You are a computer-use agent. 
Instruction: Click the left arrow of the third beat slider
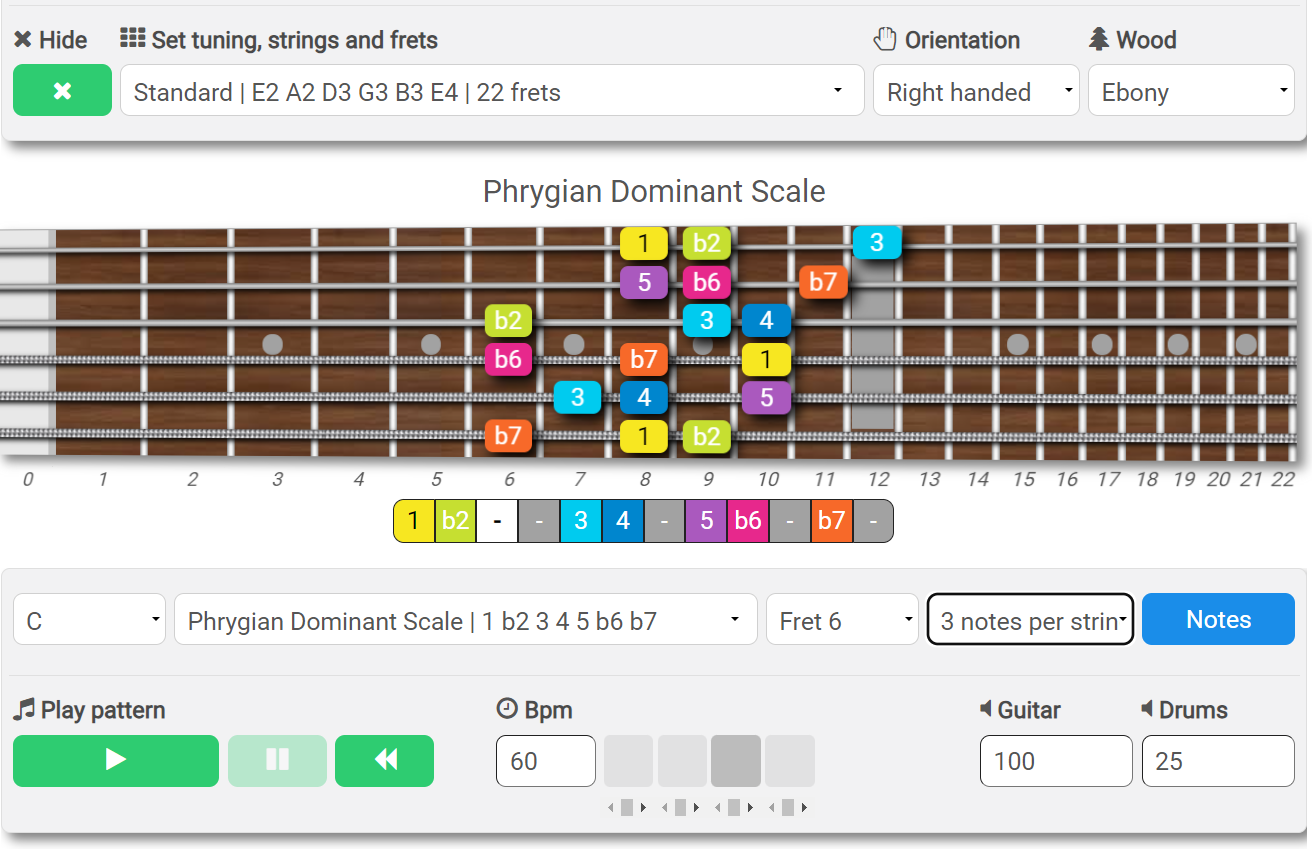719,807
